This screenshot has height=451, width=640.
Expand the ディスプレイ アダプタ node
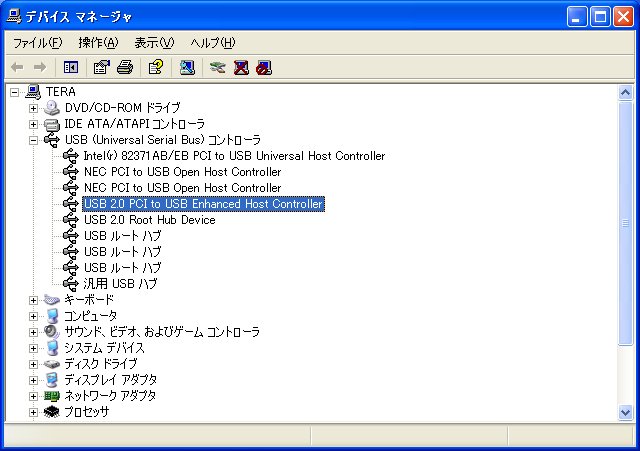(33, 380)
